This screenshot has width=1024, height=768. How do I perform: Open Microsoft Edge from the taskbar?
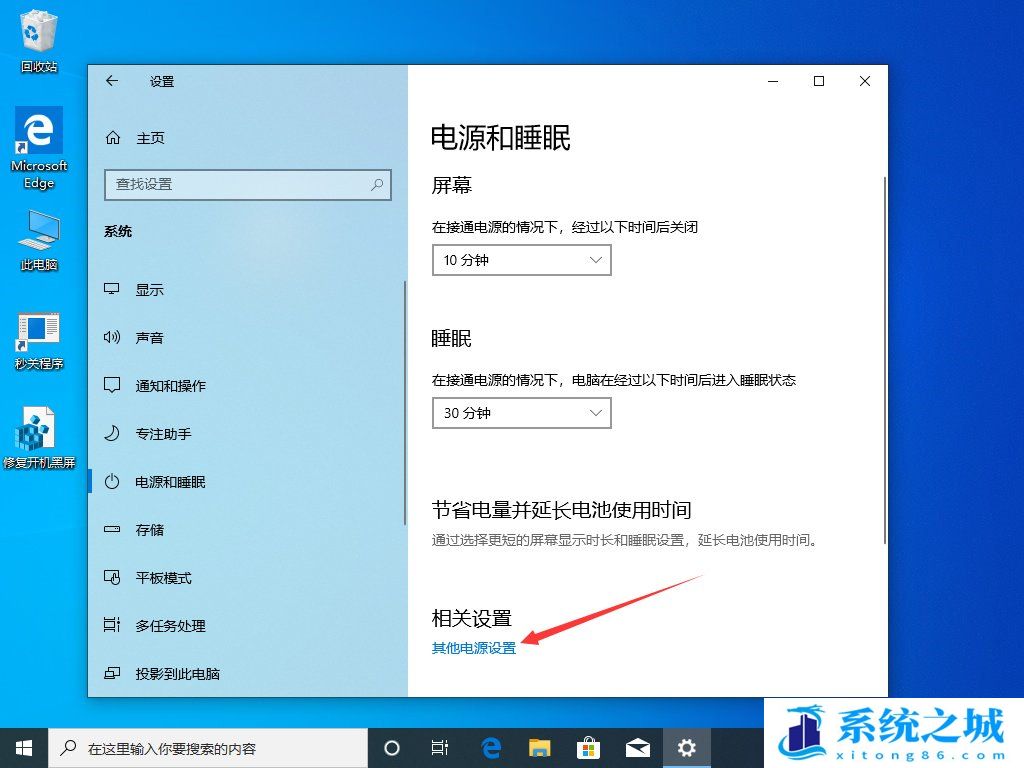(489, 747)
